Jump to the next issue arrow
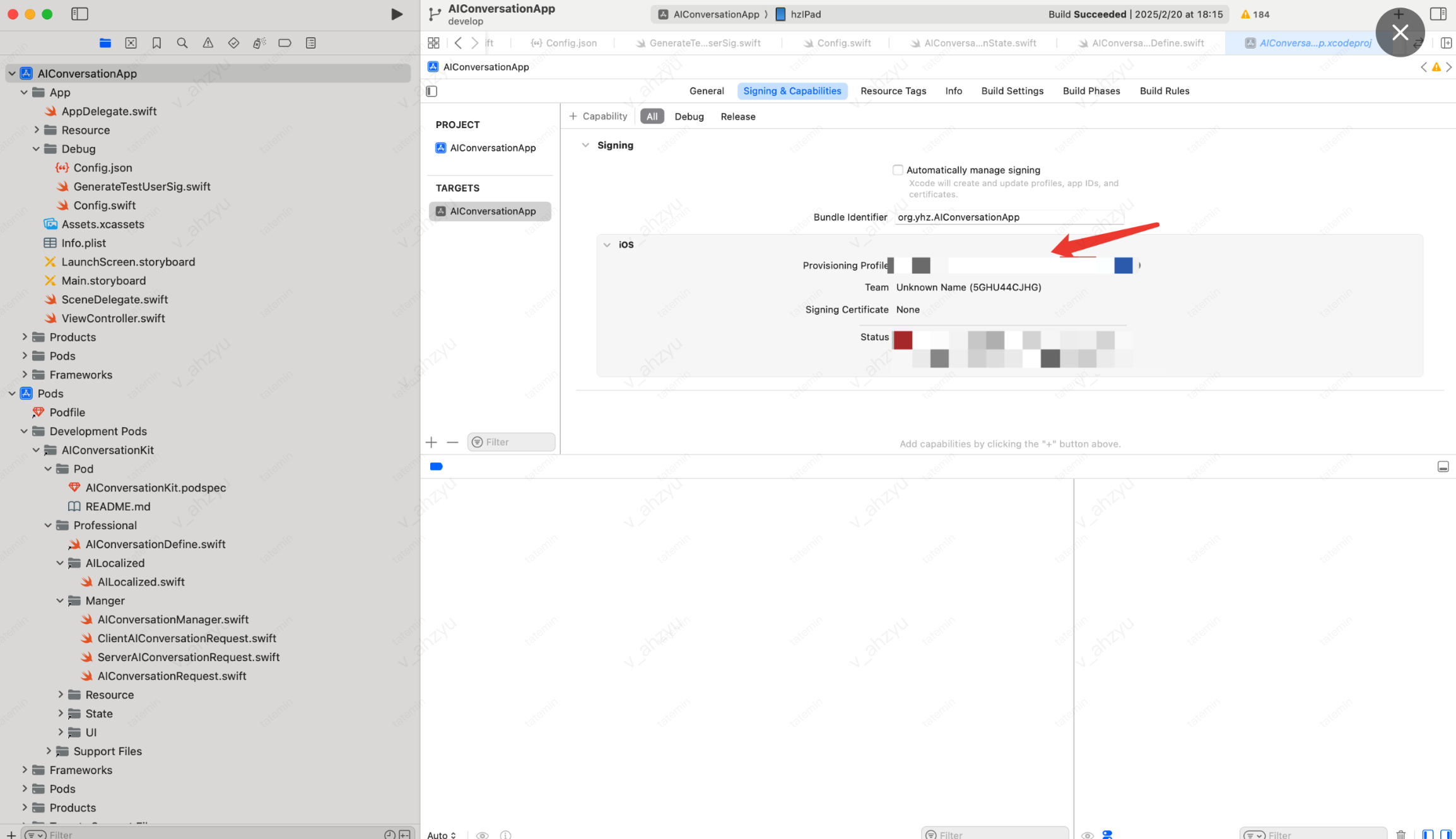 pos(1449,67)
